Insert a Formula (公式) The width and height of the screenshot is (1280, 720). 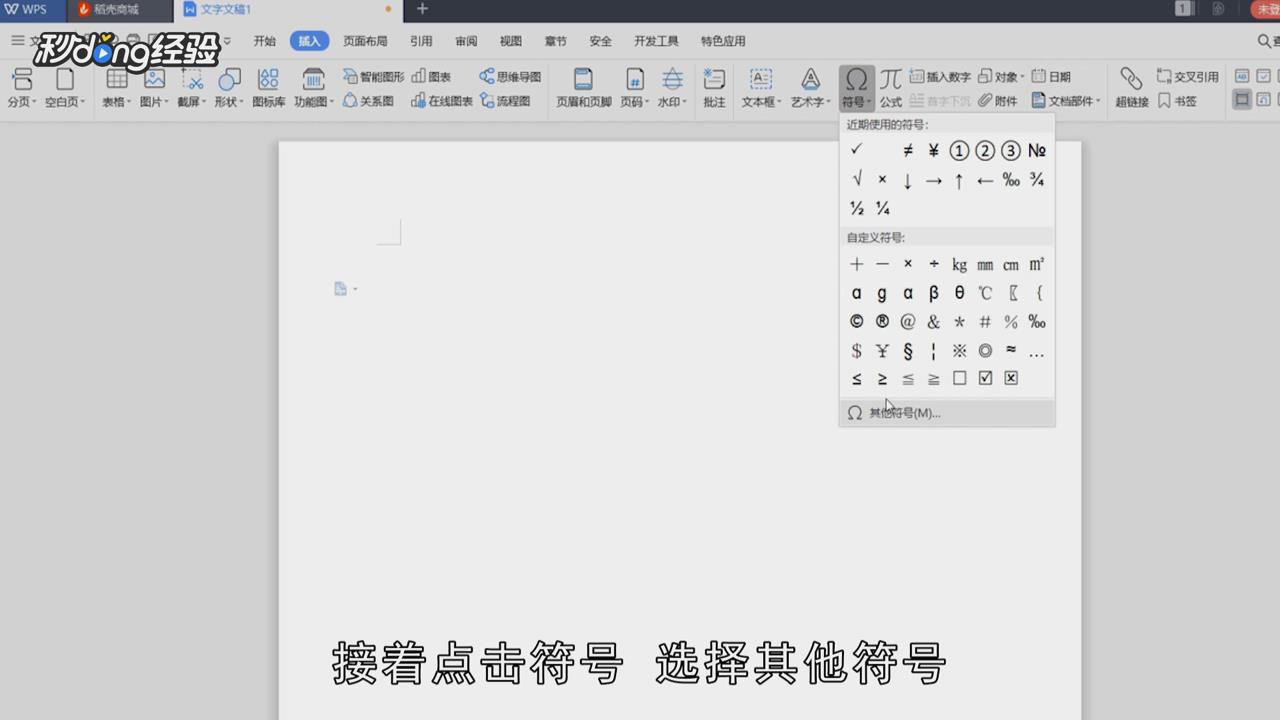891,88
